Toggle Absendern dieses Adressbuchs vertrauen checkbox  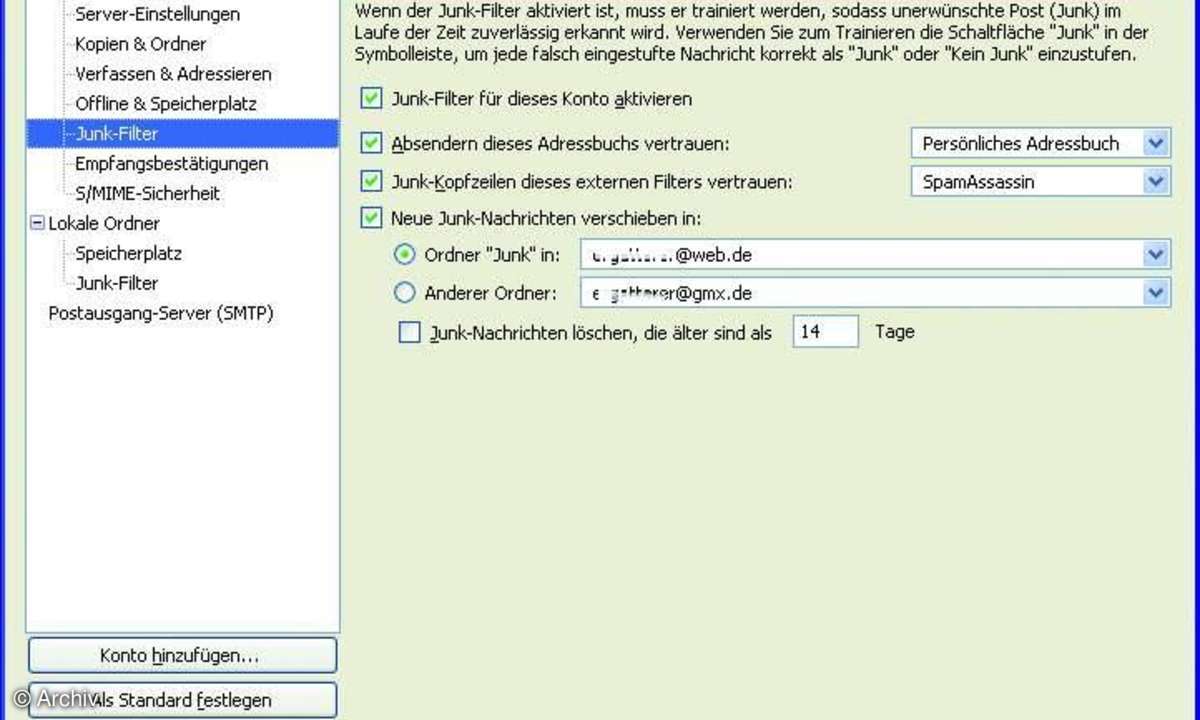click(x=372, y=143)
